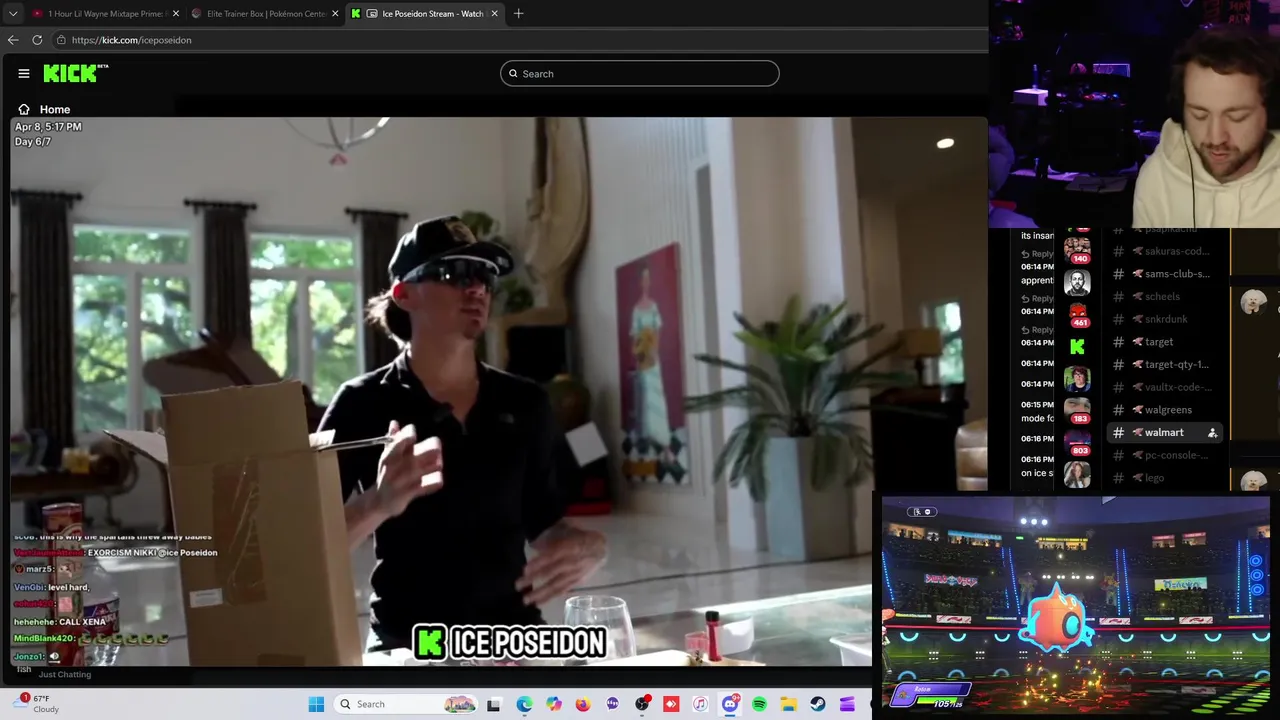Open the vaultx-code channel
Screen dimensions: 1280x720
[x=1167, y=387]
